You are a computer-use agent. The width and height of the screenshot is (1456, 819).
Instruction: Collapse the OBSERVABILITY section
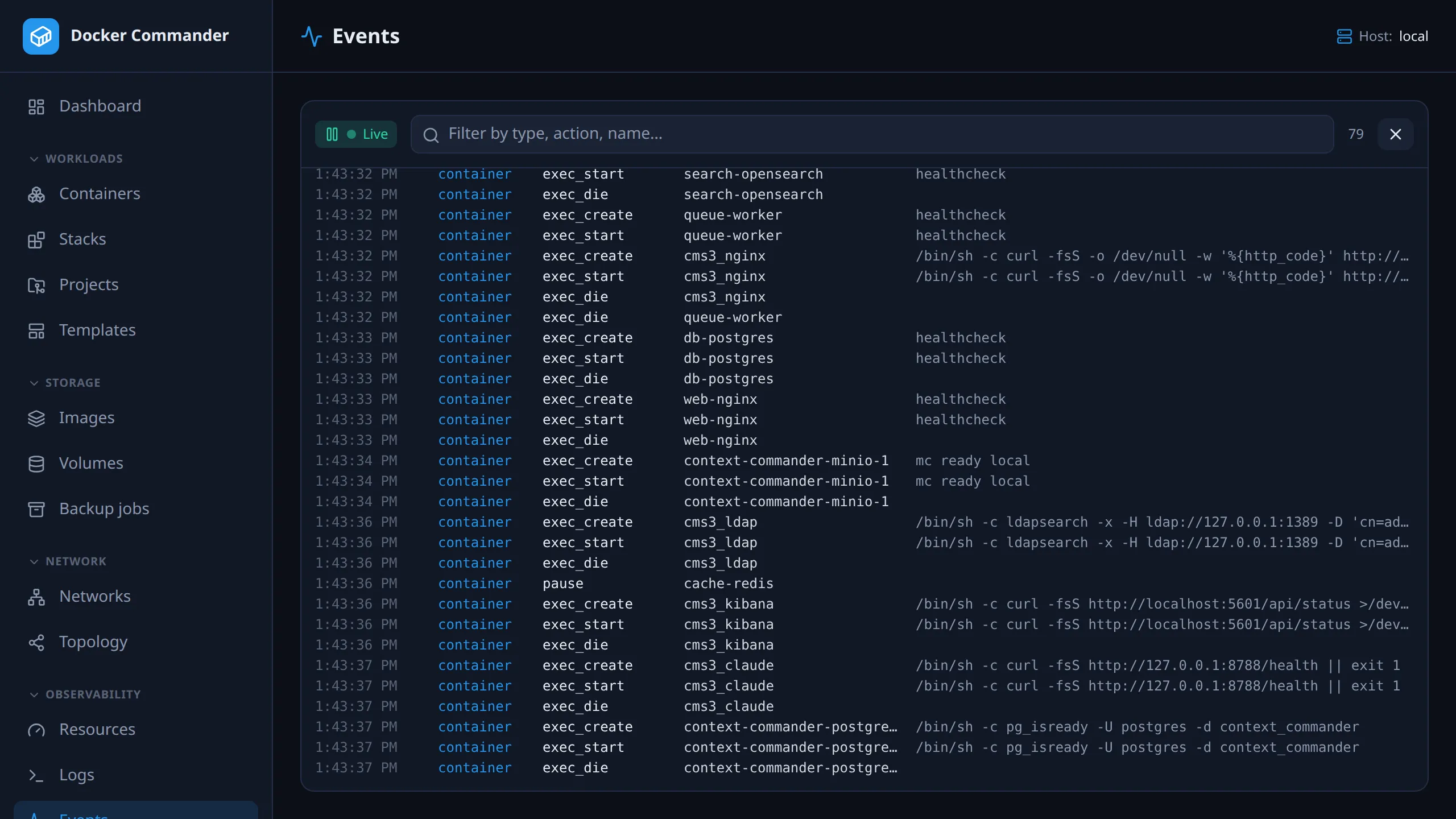pos(85,694)
